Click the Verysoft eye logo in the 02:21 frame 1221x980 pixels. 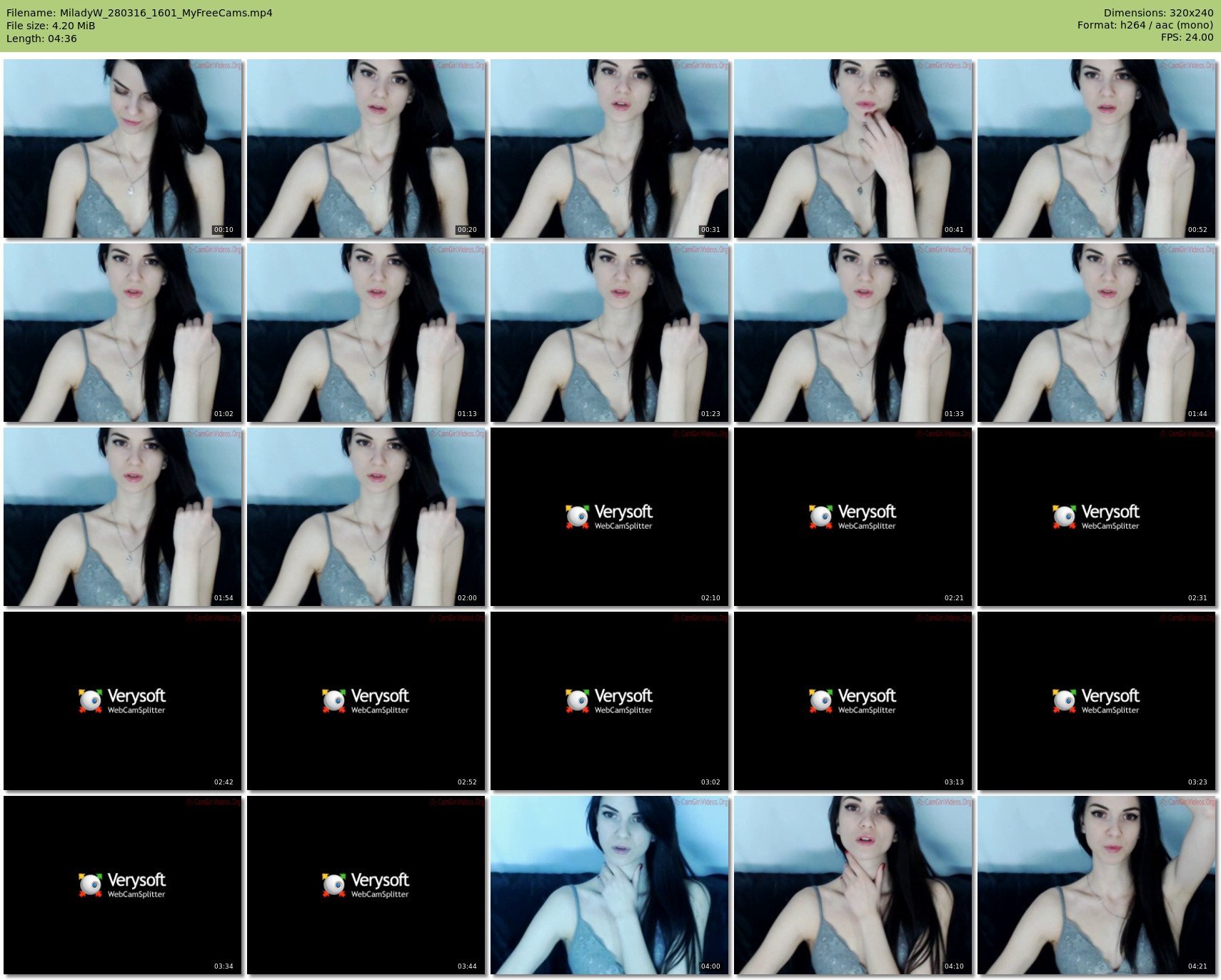tap(820, 516)
